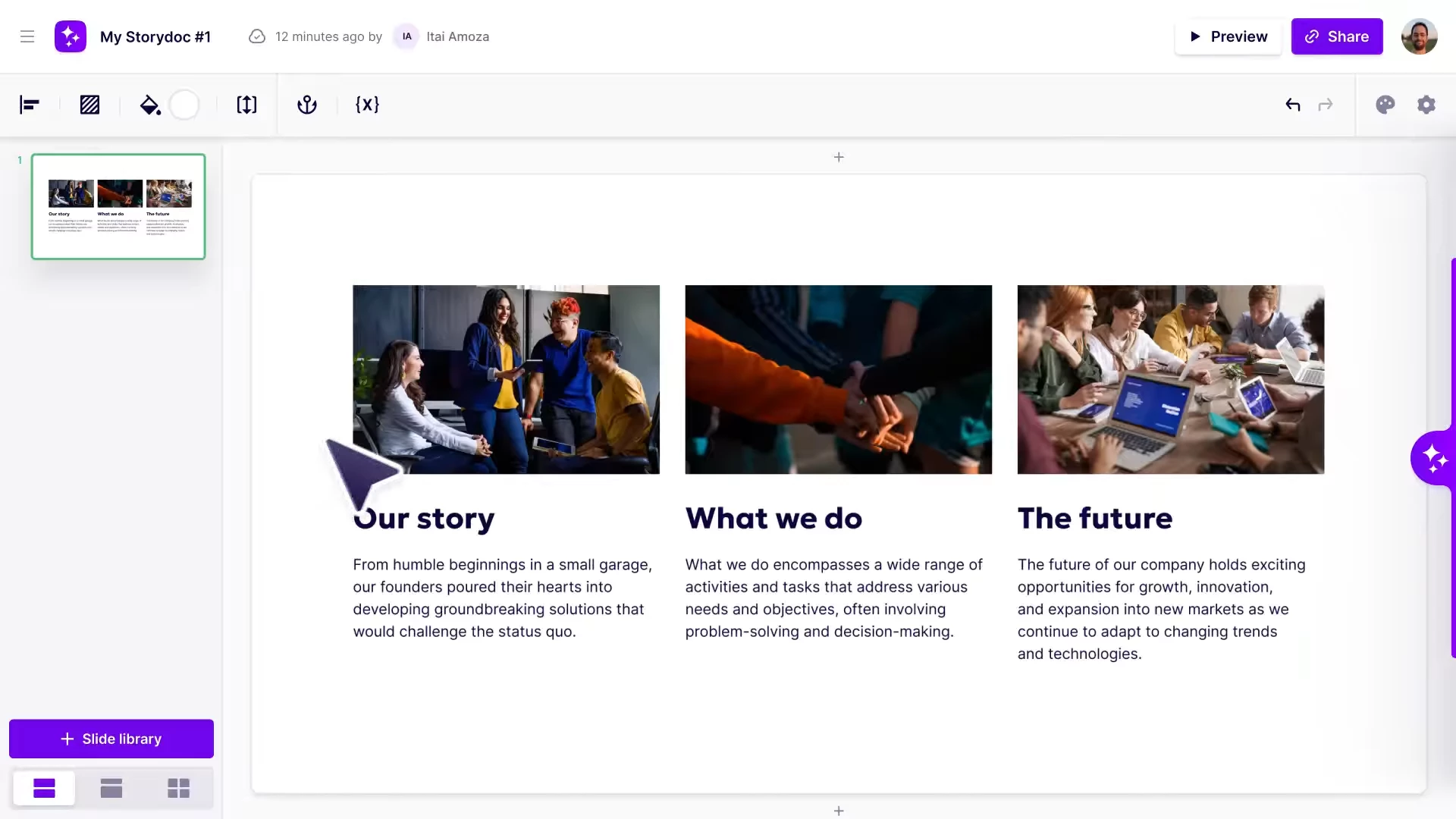
Task: Open the {x} variables tool
Action: click(x=367, y=105)
